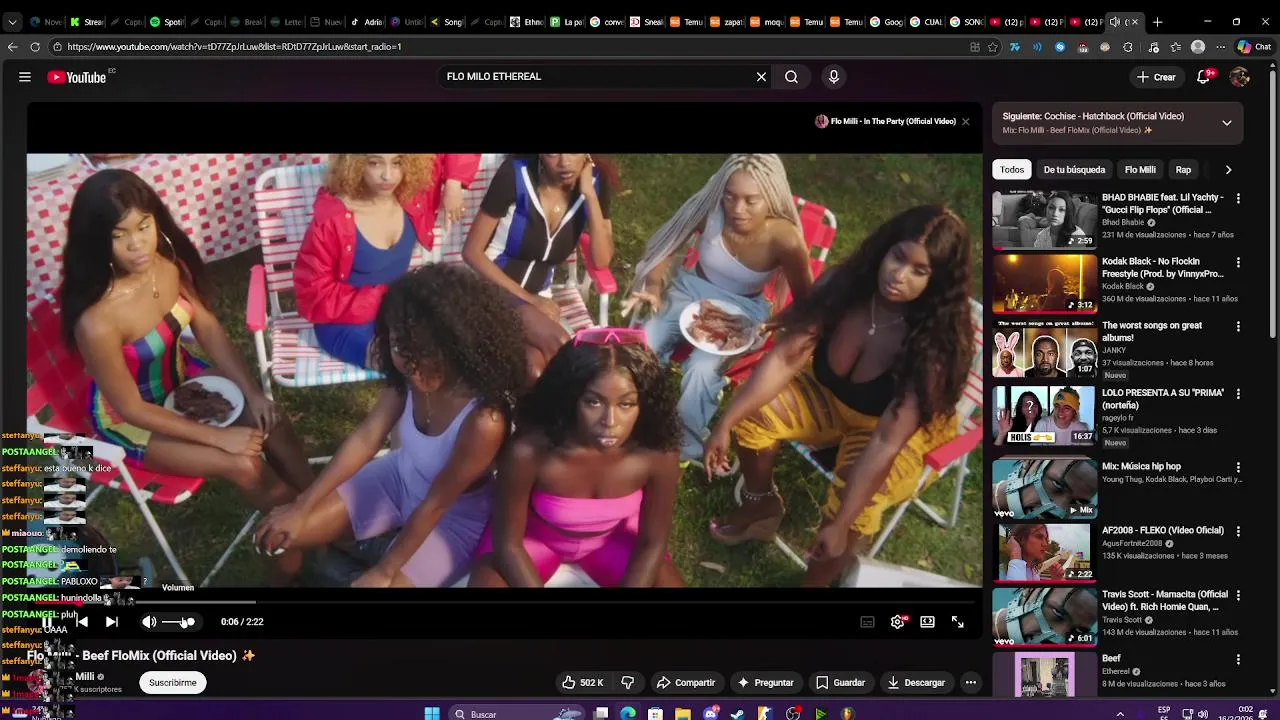Open more actions three-dot menu
The height and width of the screenshot is (720, 1280).
970,683
